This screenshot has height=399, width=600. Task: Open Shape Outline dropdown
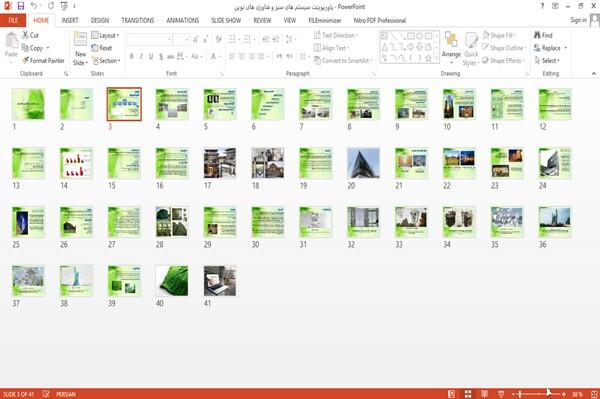point(504,48)
